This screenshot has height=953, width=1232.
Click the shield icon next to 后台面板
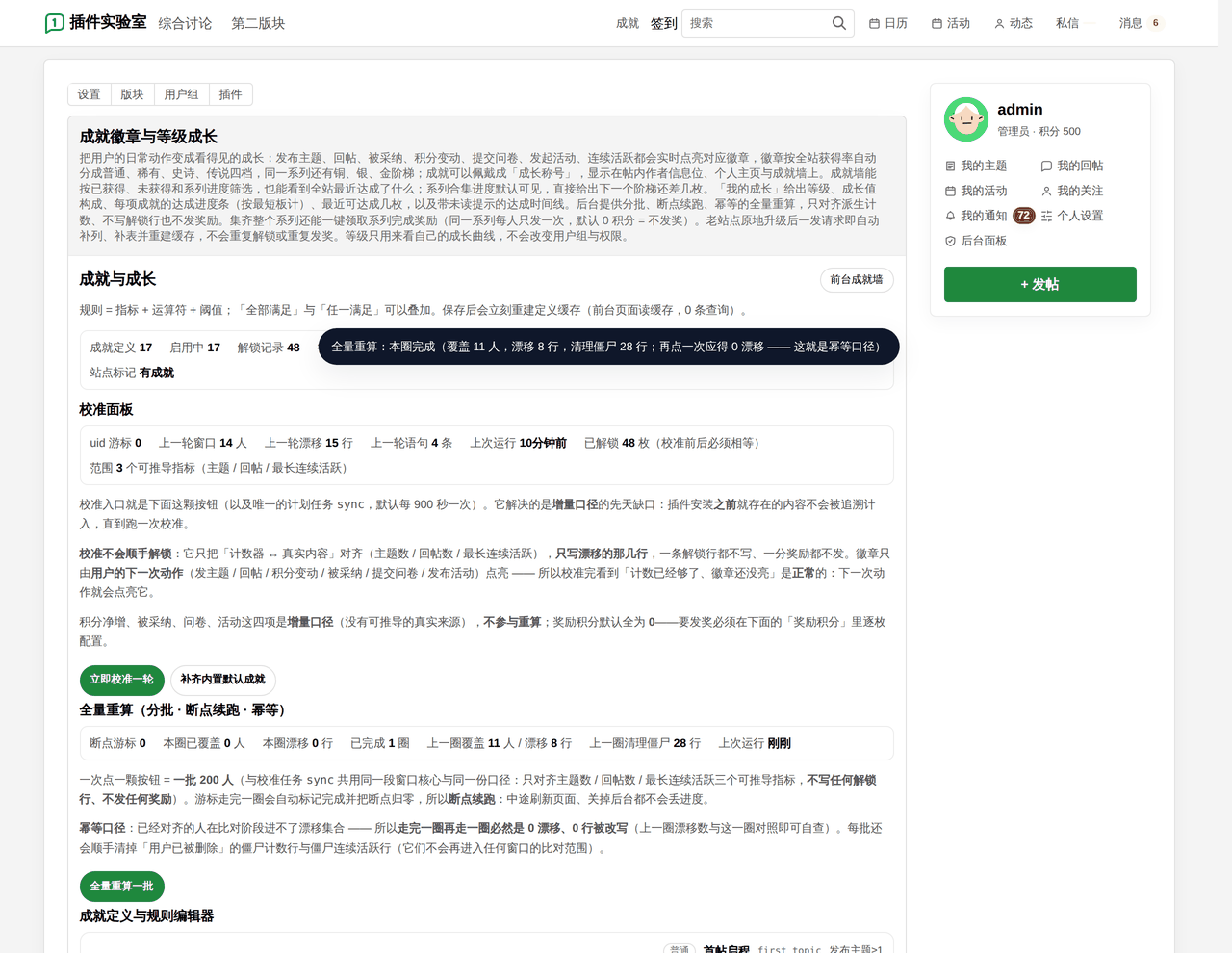tap(950, 242)
